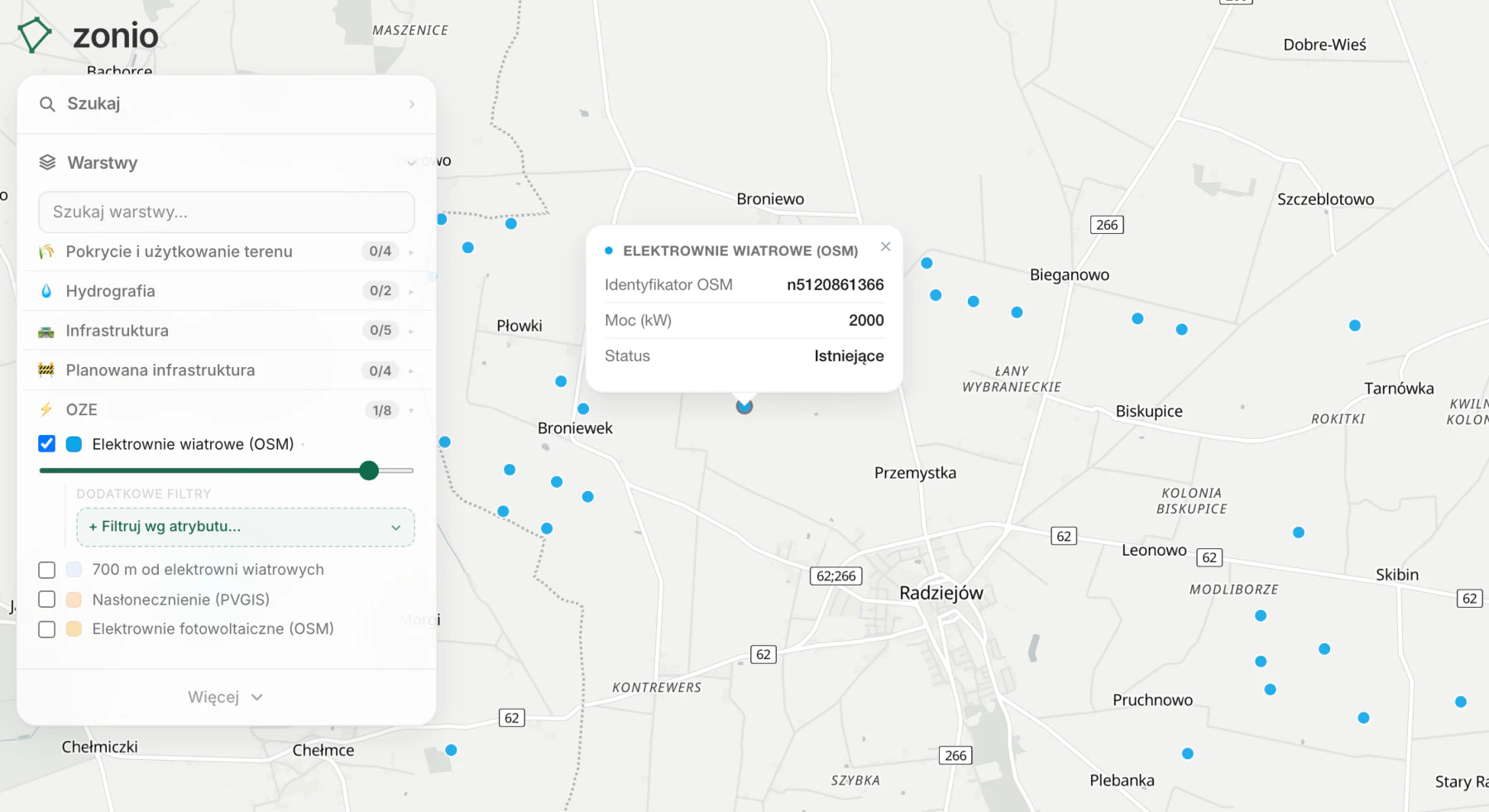Screen dimensions: 1489x812
Task: Expand the Szukaj section chevron
Action: click(x=412, y=104)
